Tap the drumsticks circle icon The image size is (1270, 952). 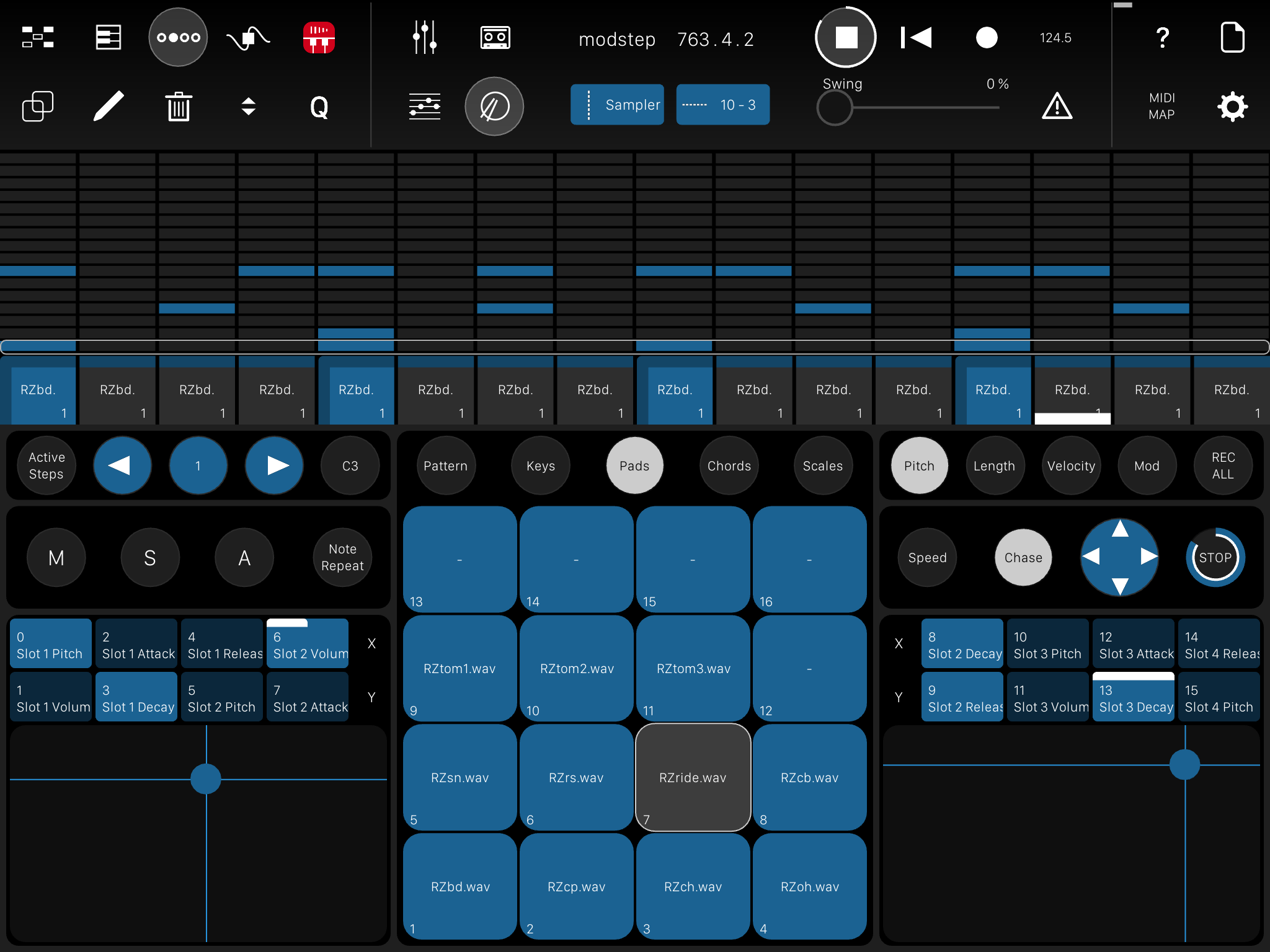click(178, 37)
